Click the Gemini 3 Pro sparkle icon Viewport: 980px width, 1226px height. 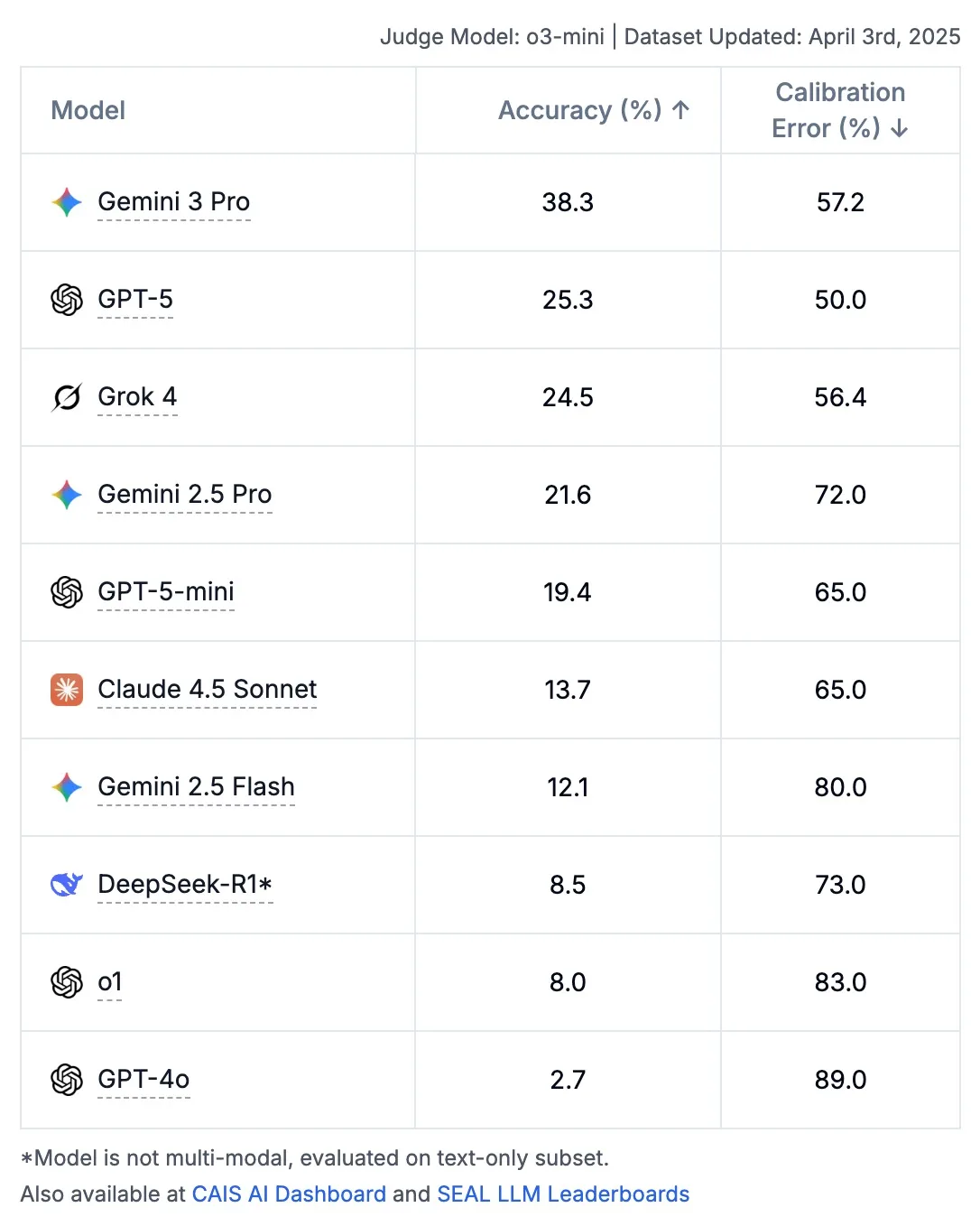pos(67,202)
